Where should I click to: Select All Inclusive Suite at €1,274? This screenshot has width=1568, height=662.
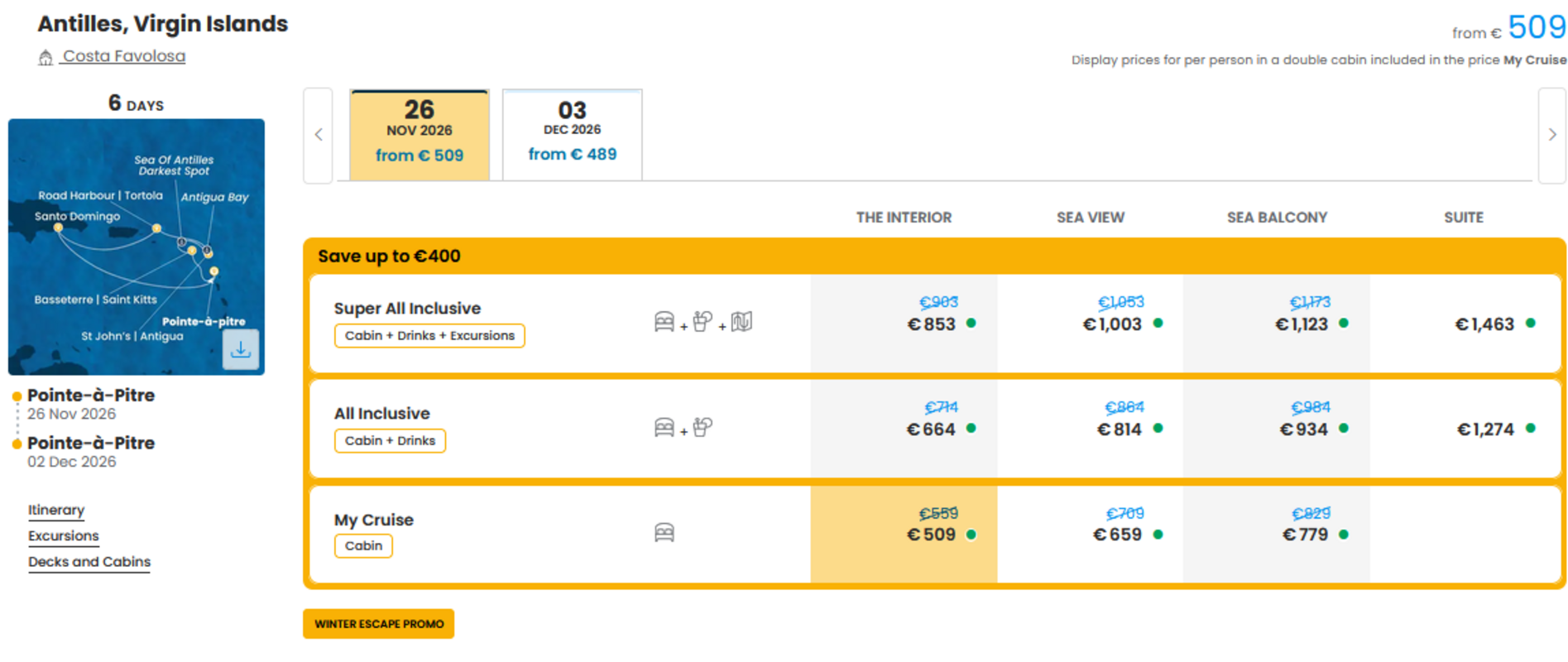[x=1465, y=429]
